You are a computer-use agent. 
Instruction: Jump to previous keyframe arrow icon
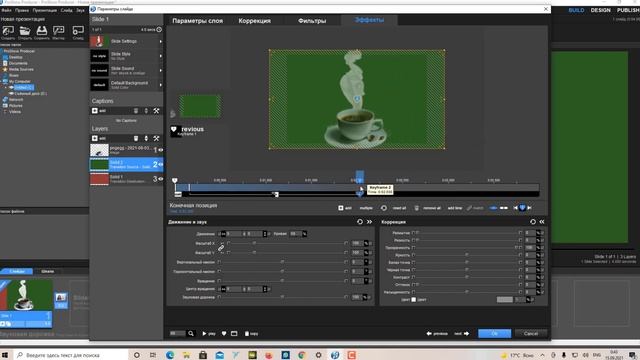click(x=515, y=208)
